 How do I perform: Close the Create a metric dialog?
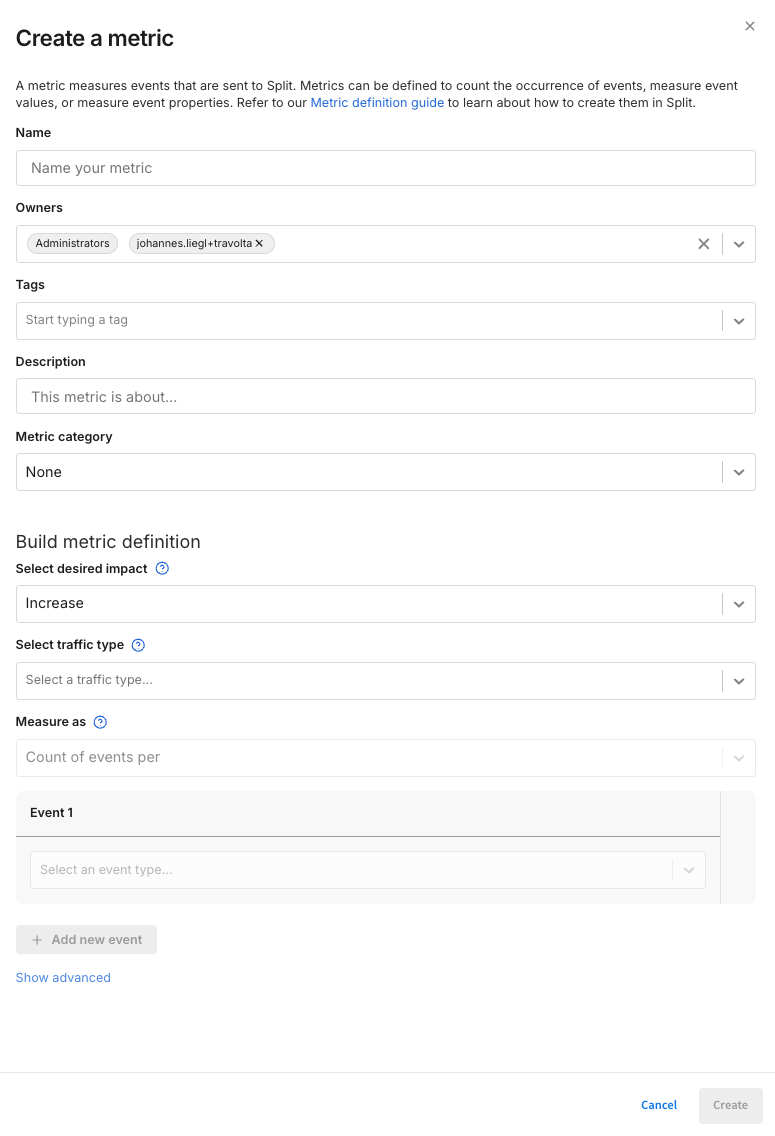[x=750, y=26]
